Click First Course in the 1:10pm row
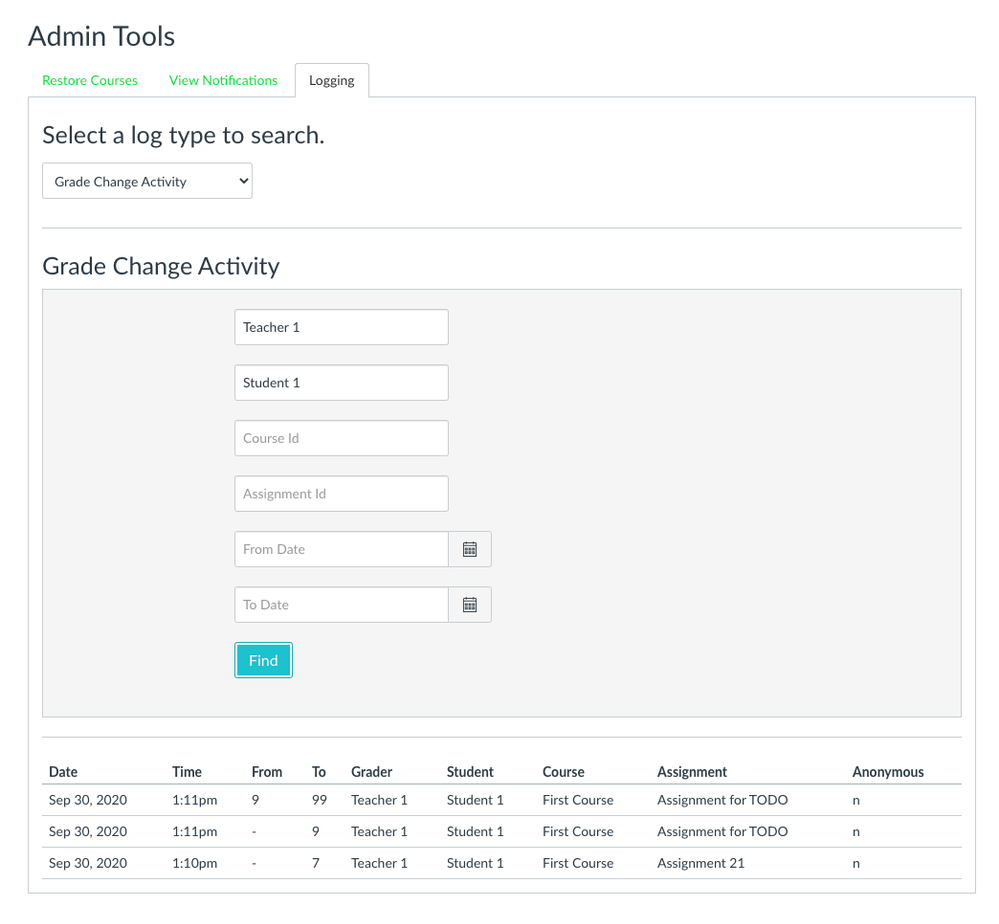This screenshot has width=999, height=924. coord(578,863)
